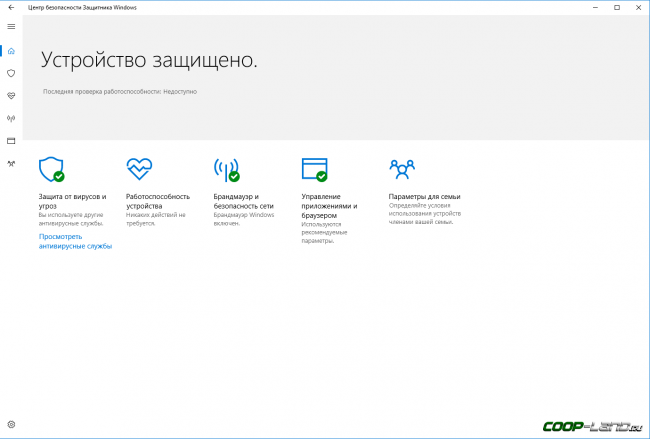Open the device health heart sidebar icon
This screenshot has height=439, width=650.
(x=11, y=96)
